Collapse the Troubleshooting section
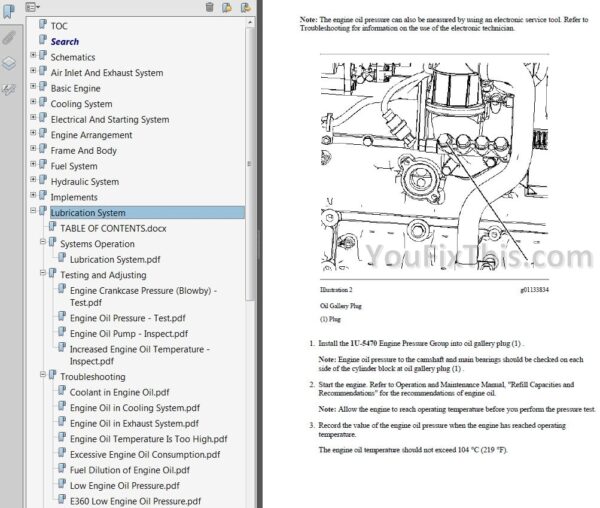600x508 pixels. (x=42, y=376)
